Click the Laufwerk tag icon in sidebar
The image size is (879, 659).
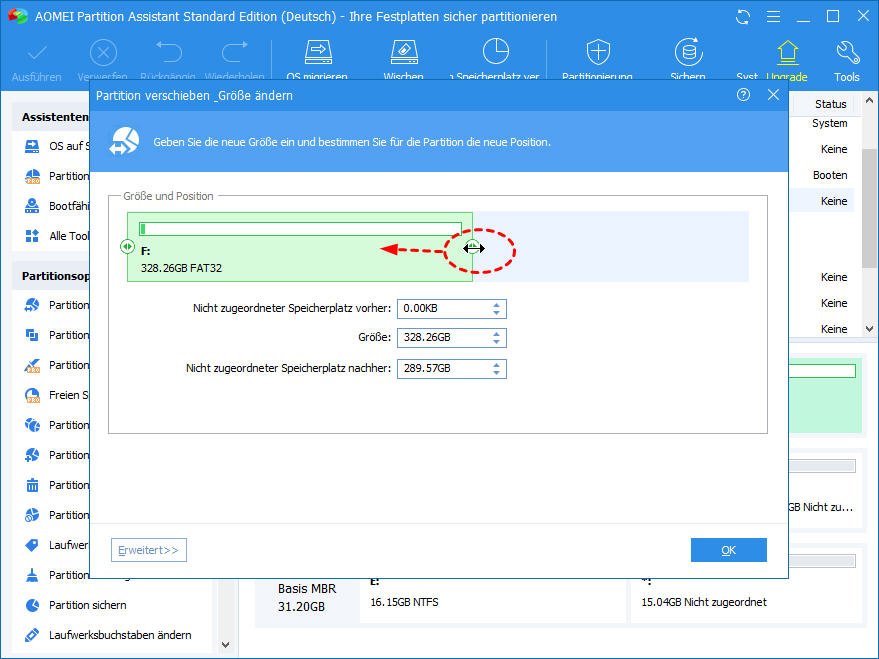click(x=32, y=545)
